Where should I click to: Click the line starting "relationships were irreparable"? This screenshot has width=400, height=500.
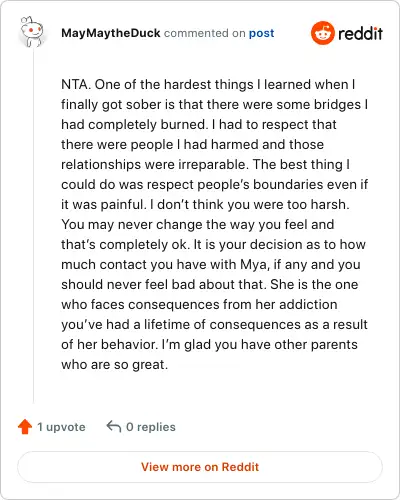point(206,165)
